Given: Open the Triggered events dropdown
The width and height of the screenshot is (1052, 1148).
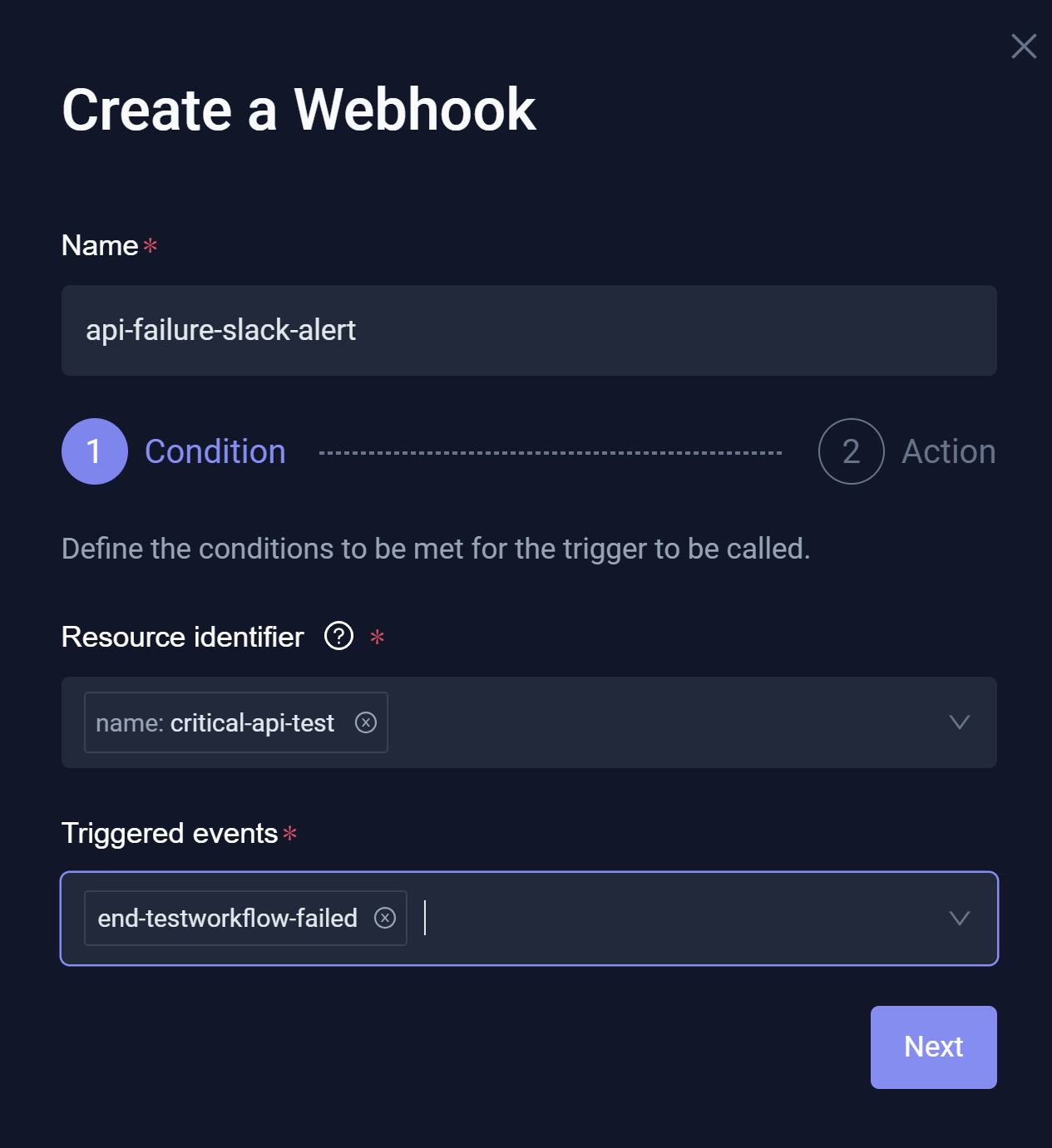Looking at the screenshot, I should [960, 919].
